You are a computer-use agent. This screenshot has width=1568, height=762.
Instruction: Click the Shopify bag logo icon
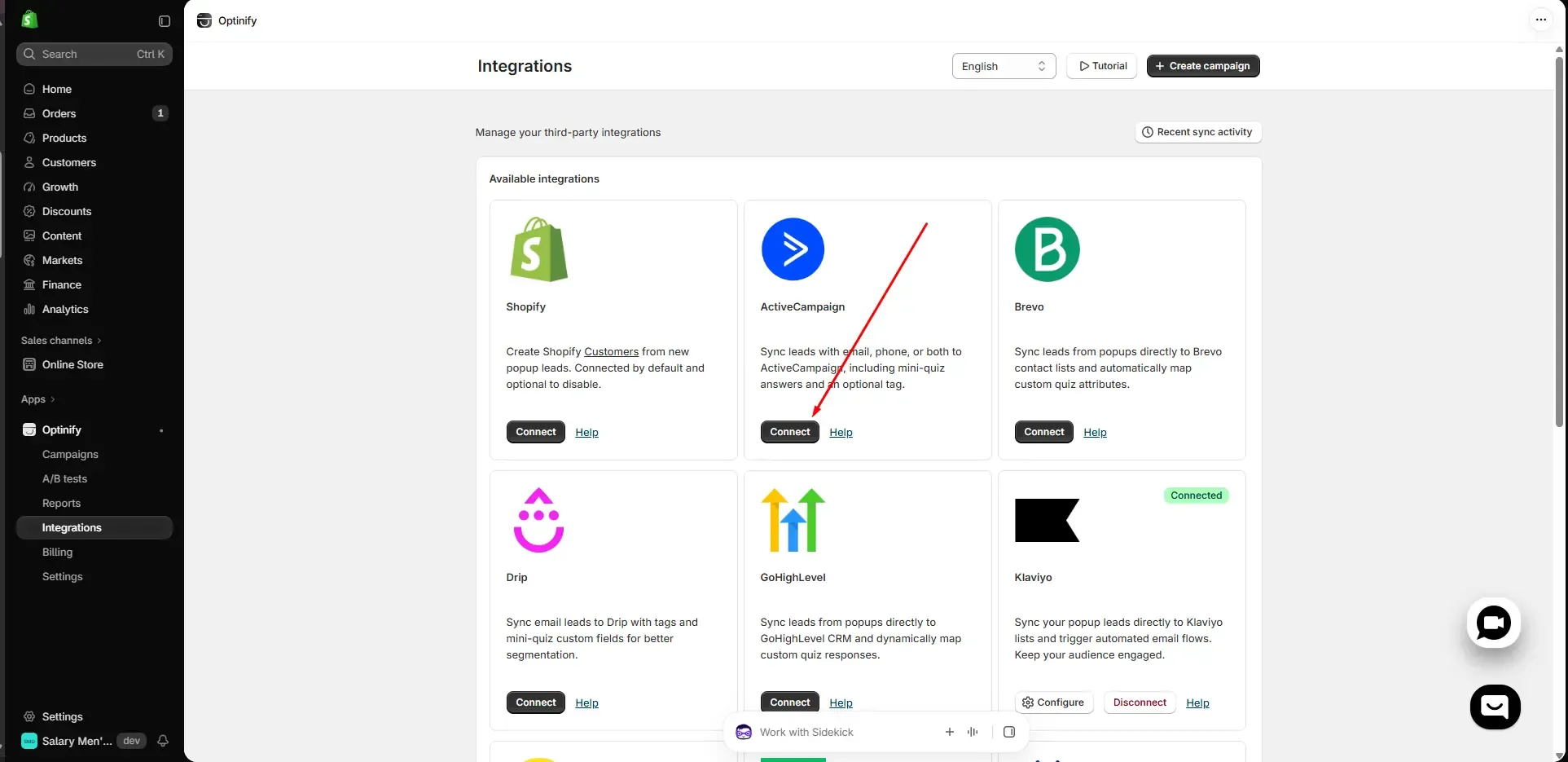tap(29, 20)
